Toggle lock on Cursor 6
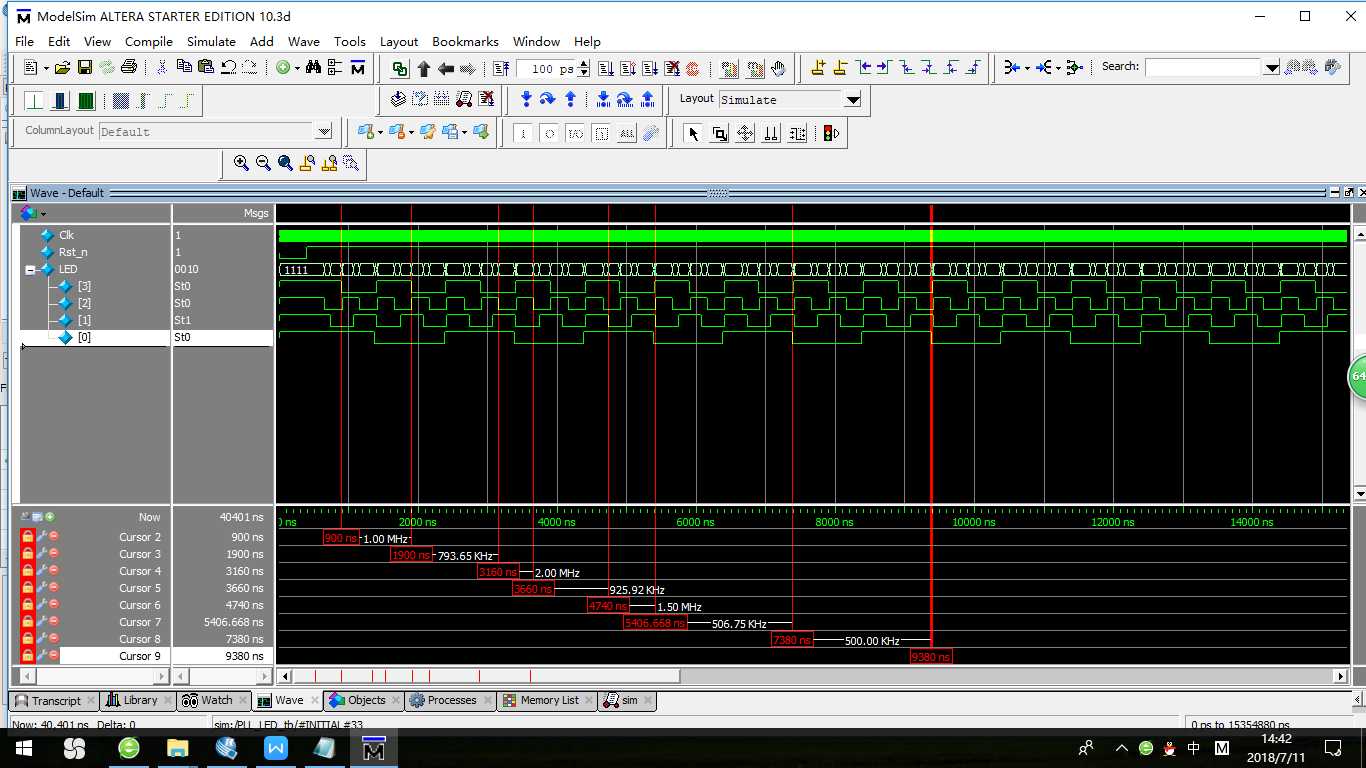Screen dimensions: 1366x768 point(27,605)
